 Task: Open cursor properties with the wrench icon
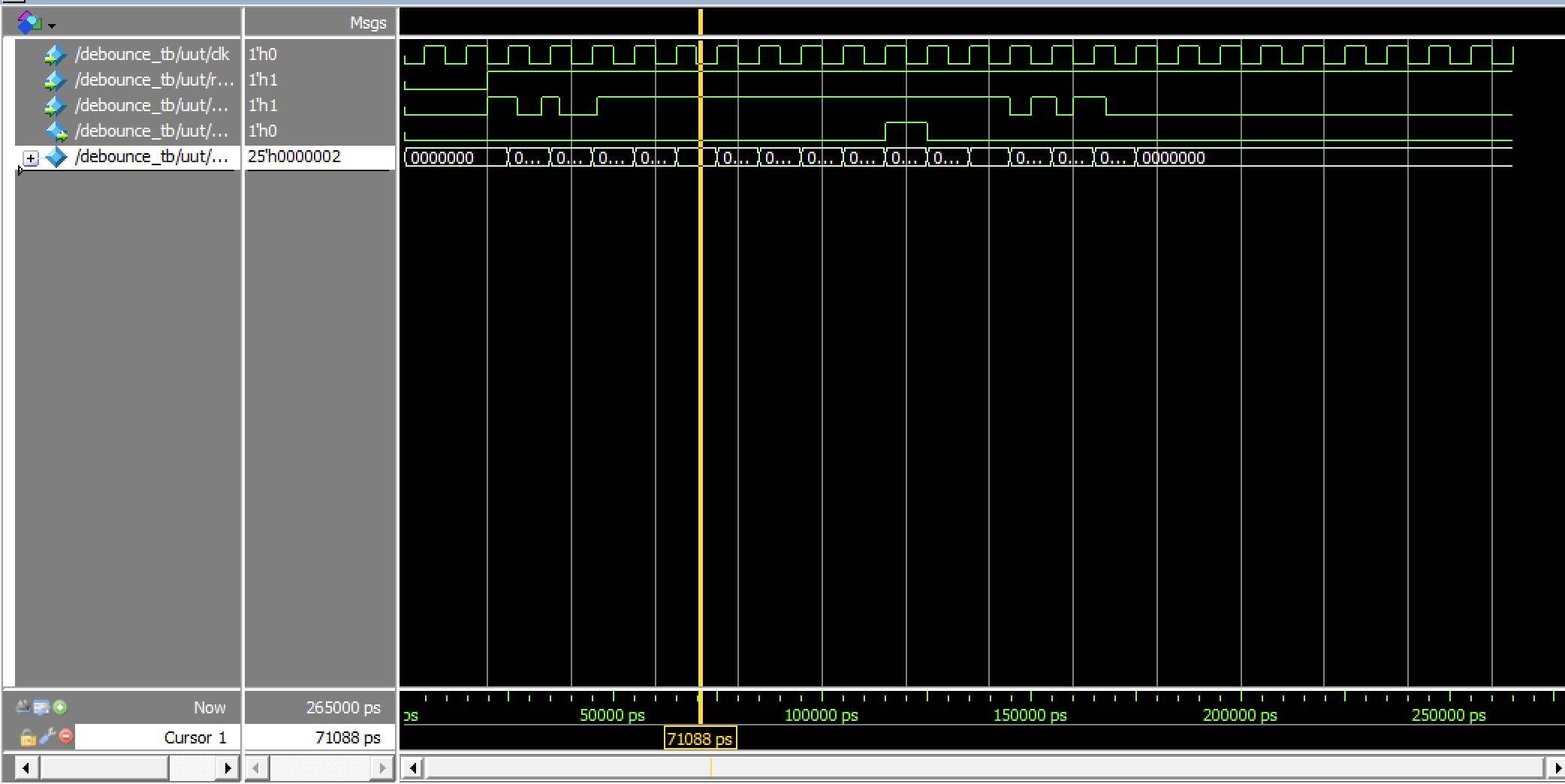[47, 737]
